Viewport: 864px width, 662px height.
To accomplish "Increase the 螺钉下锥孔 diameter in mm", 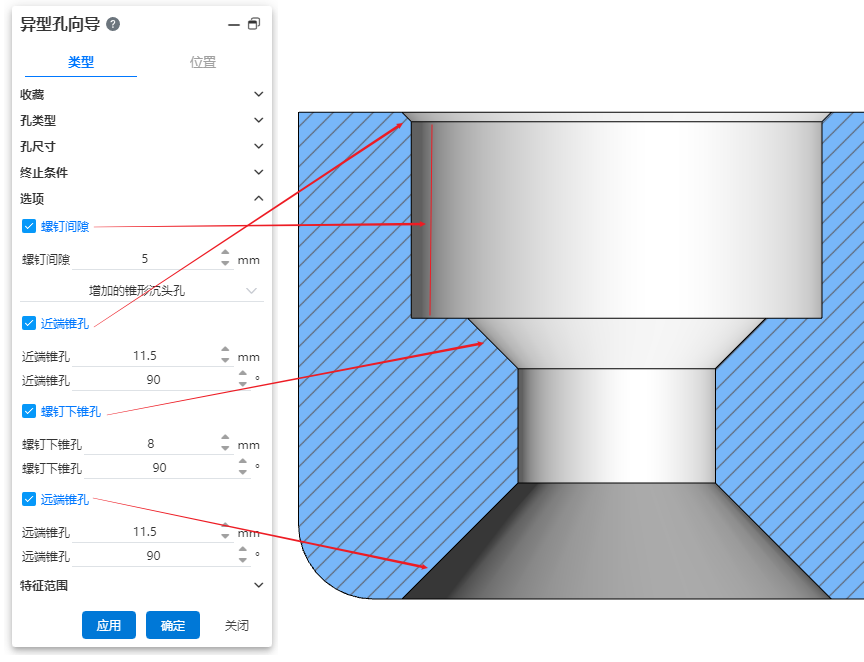I will point(225,438).
